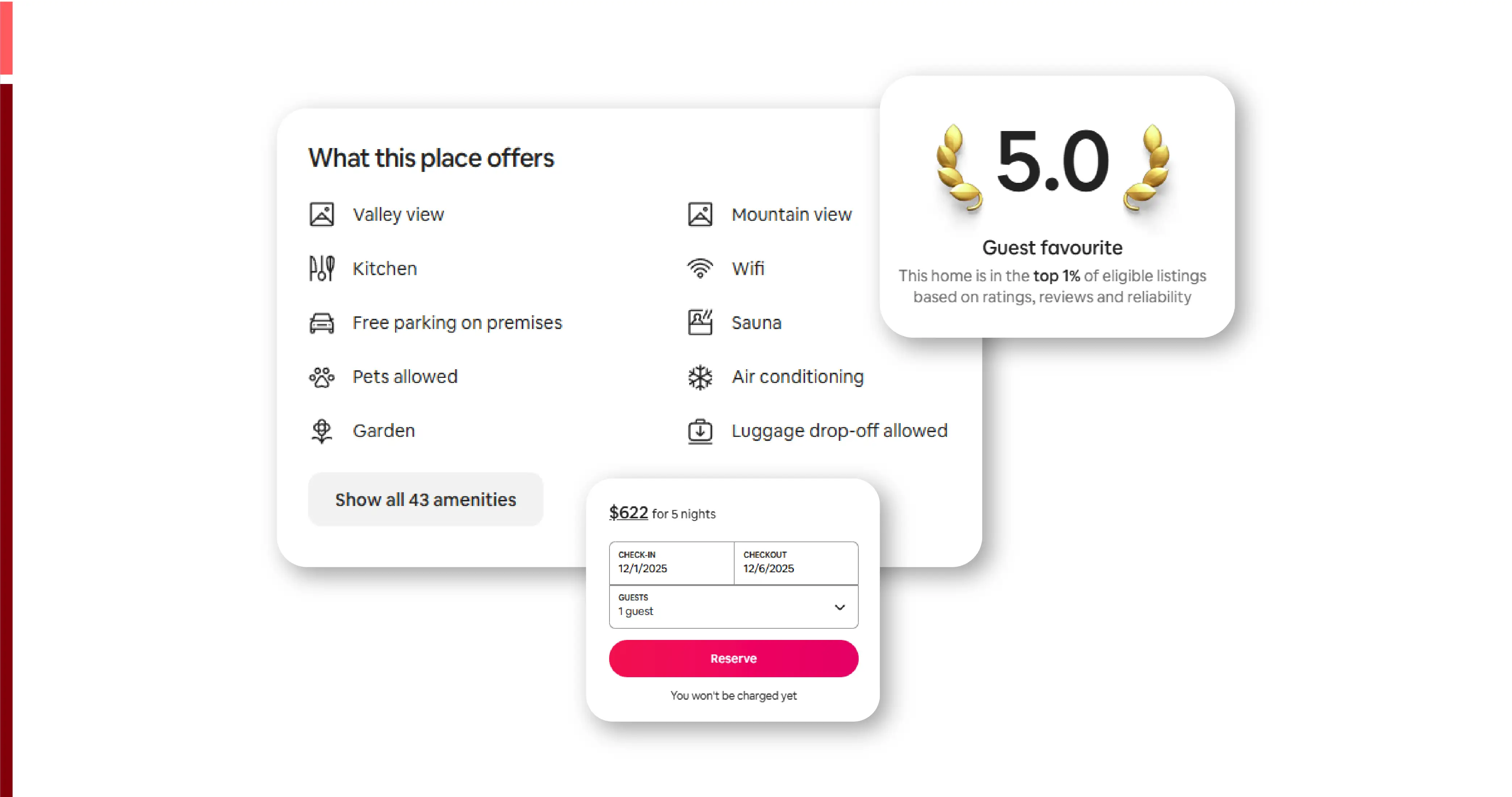Select the Checkout date field
This screenshot has width=1512, height=797.
coord(796,563)
